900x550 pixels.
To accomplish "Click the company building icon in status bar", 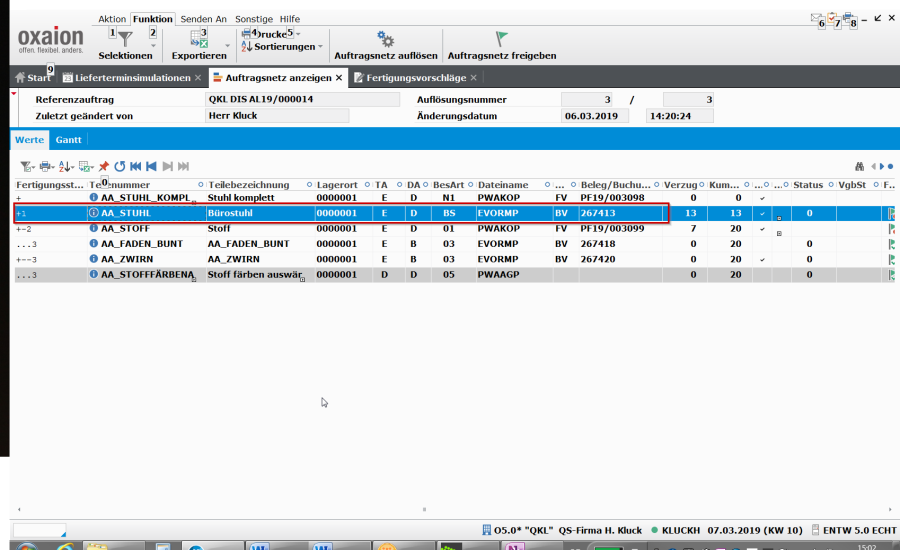I will point(487,530).
